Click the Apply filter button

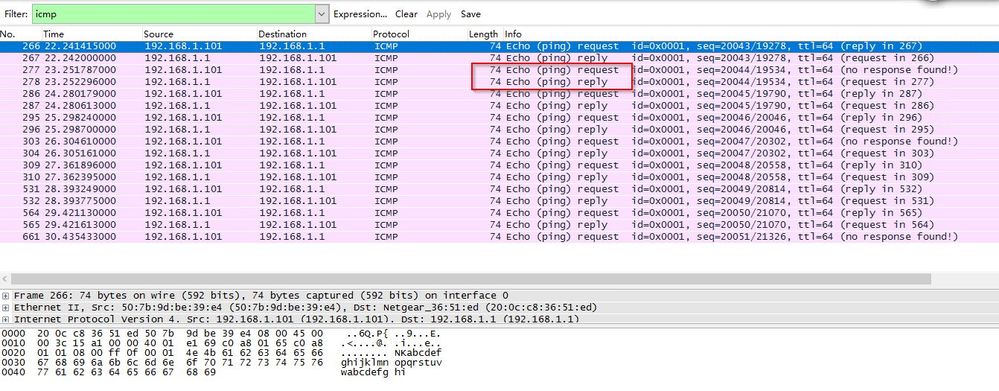pyautogui.click(x=438, y=14)
